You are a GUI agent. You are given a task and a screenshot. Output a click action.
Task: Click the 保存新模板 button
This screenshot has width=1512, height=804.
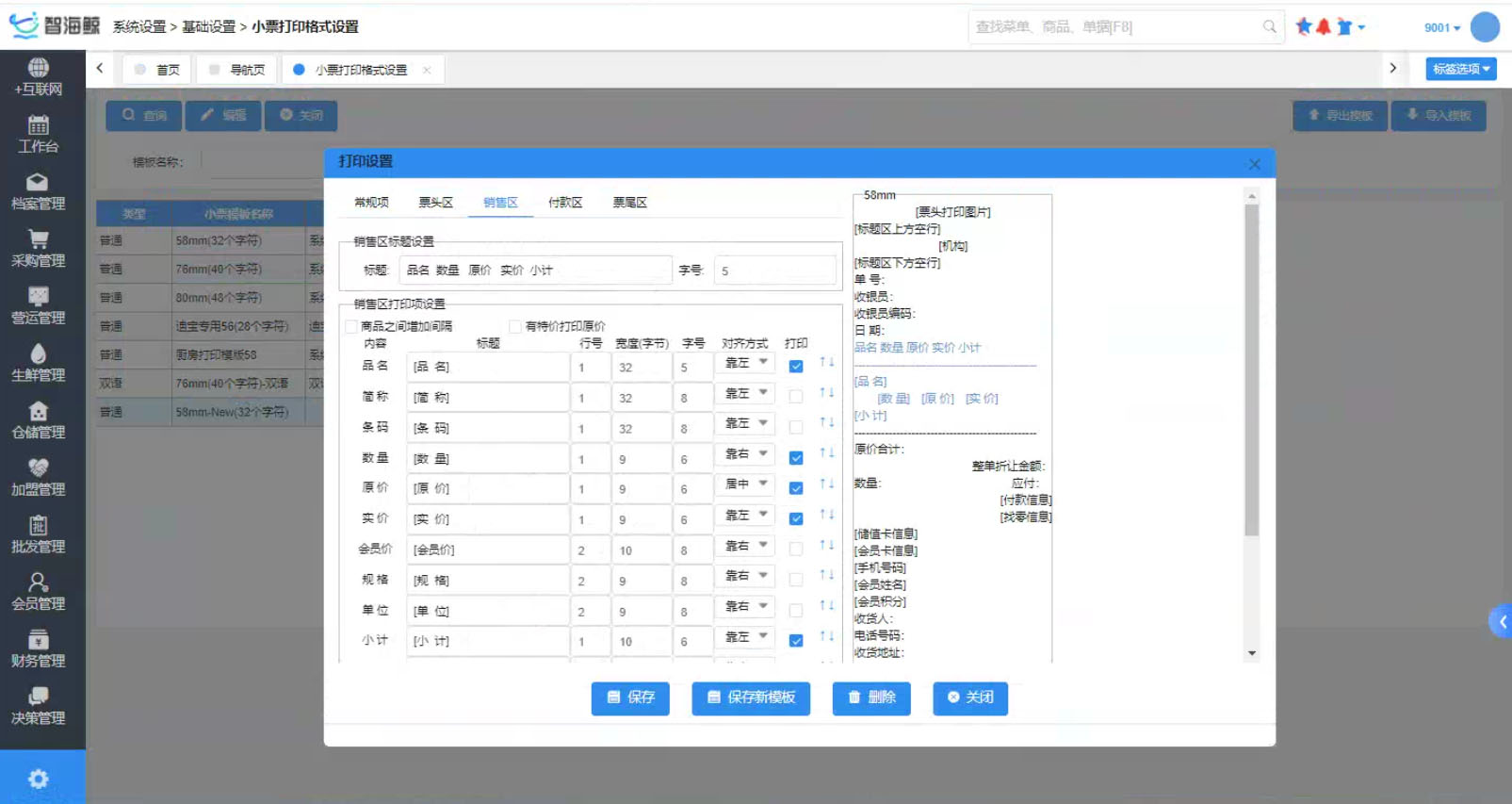click(751, 697)
